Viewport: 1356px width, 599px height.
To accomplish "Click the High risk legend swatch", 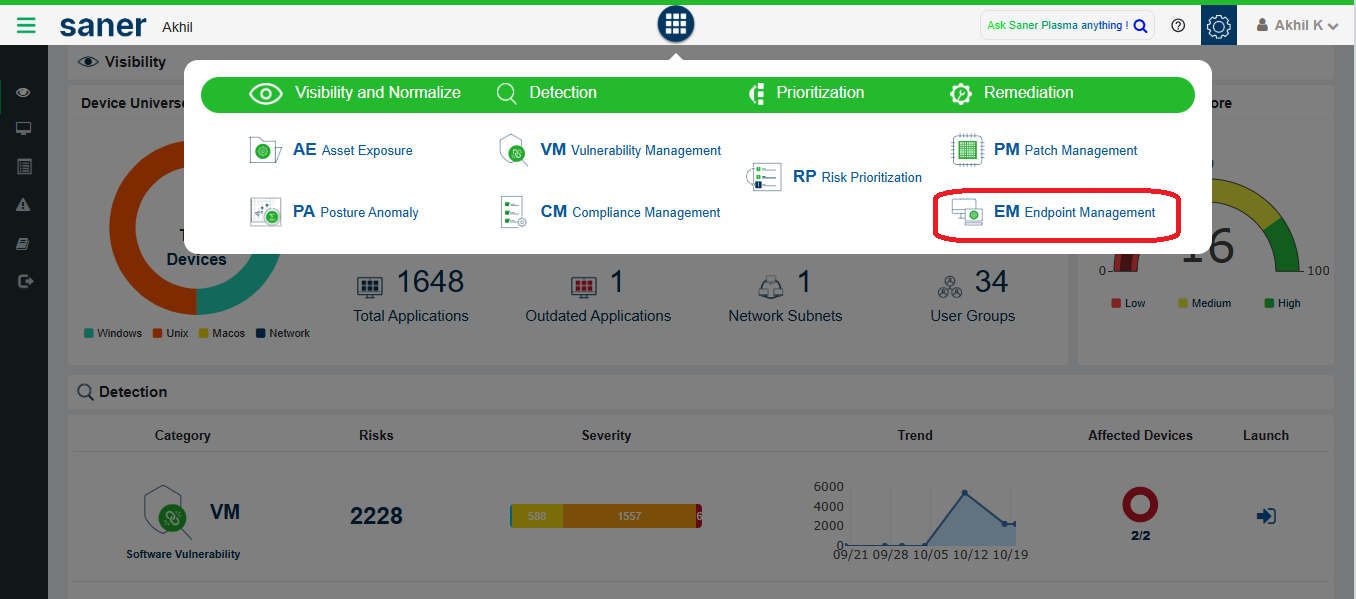I will tap(1269, 303).
